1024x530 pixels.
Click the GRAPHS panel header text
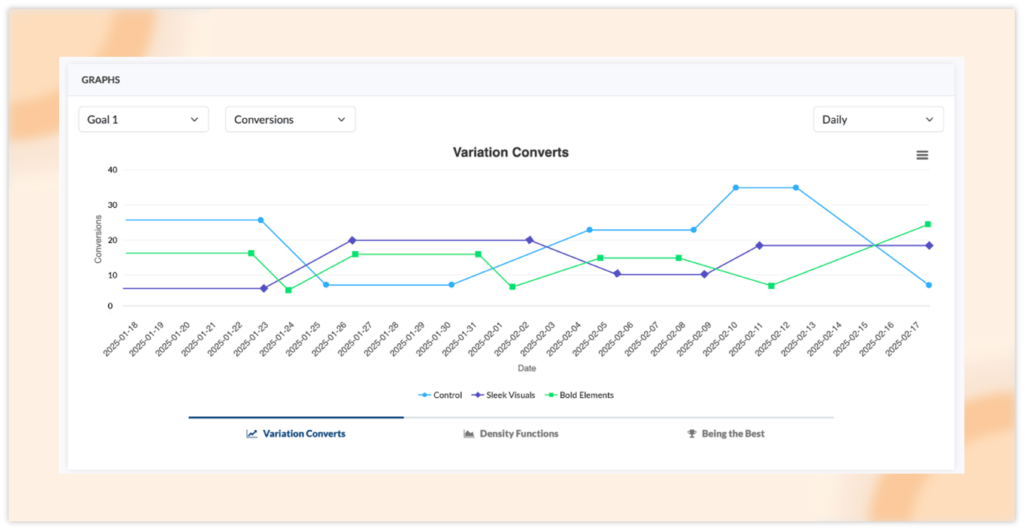click(101, 80)
